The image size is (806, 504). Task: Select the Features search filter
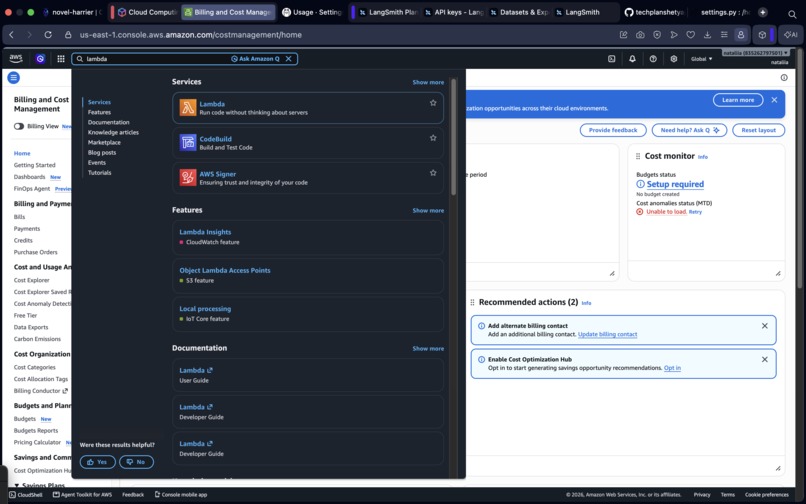99,112
